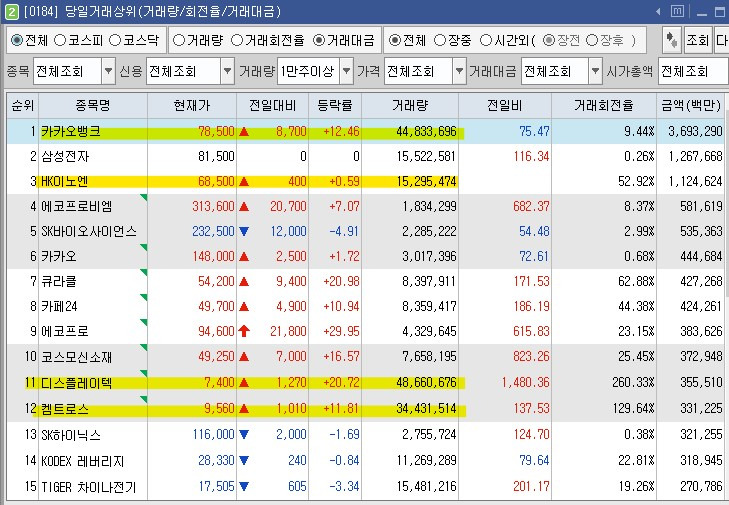Click the 'm' memo icon in title bar
This screenshot has width=729, height=505.
[x=677, y=11]
